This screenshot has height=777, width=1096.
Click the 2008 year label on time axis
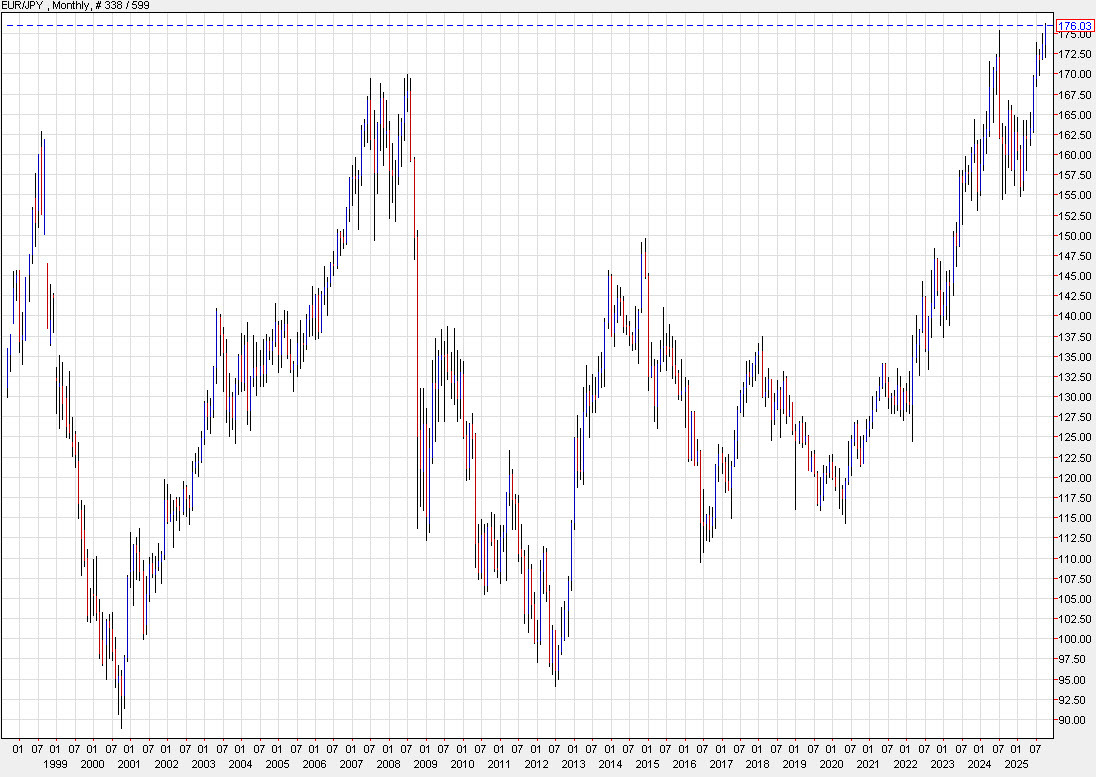[x=388, y=763]
